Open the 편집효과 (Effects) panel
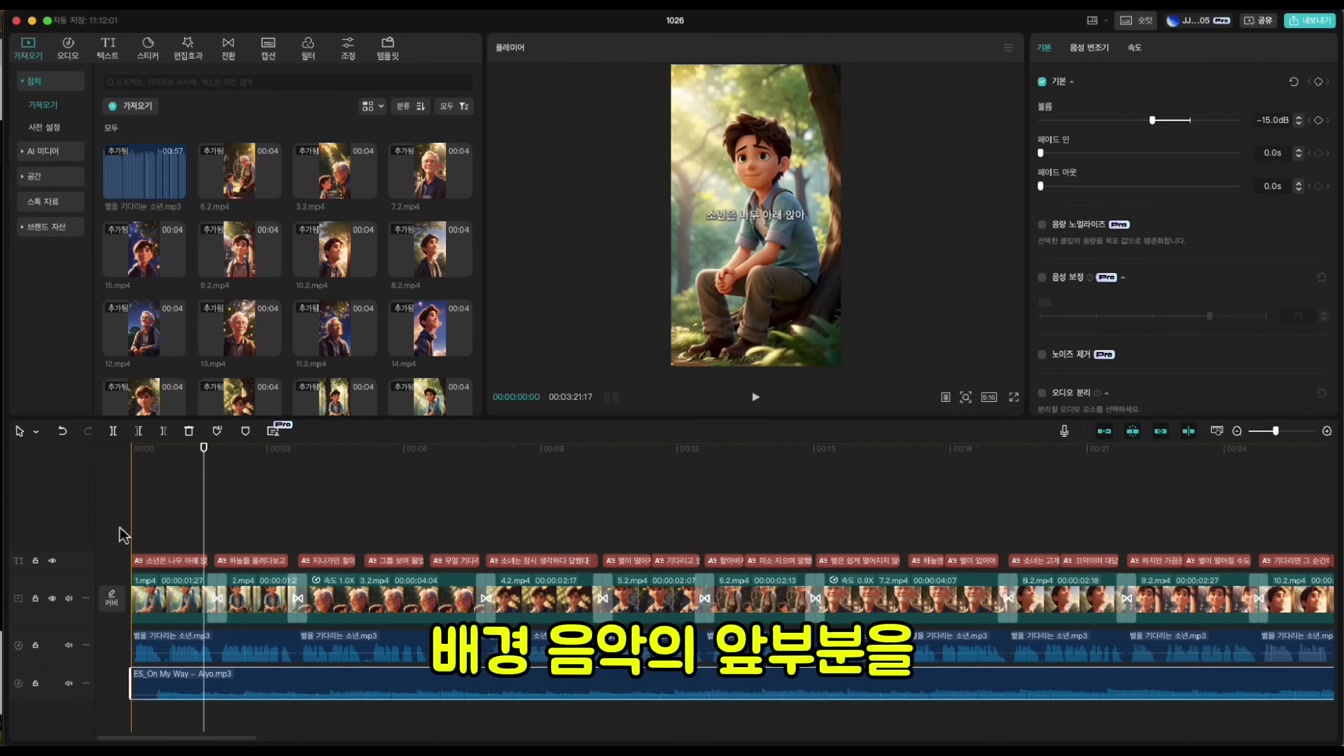The width and height of the screenshot is (1344, 756). coord(188,48)
